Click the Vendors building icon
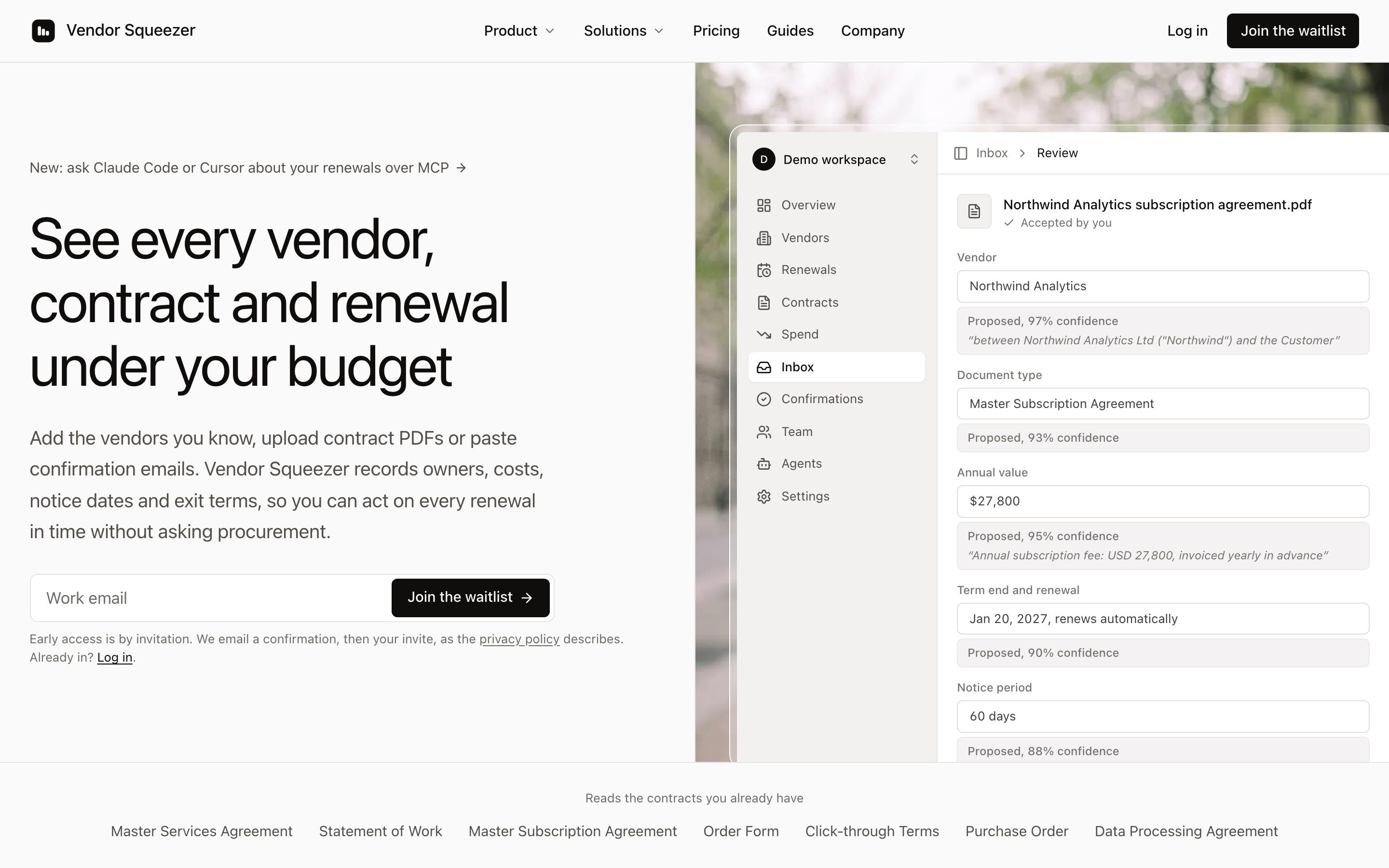This screenshot has height=868, width=1389. coord(763,238)
